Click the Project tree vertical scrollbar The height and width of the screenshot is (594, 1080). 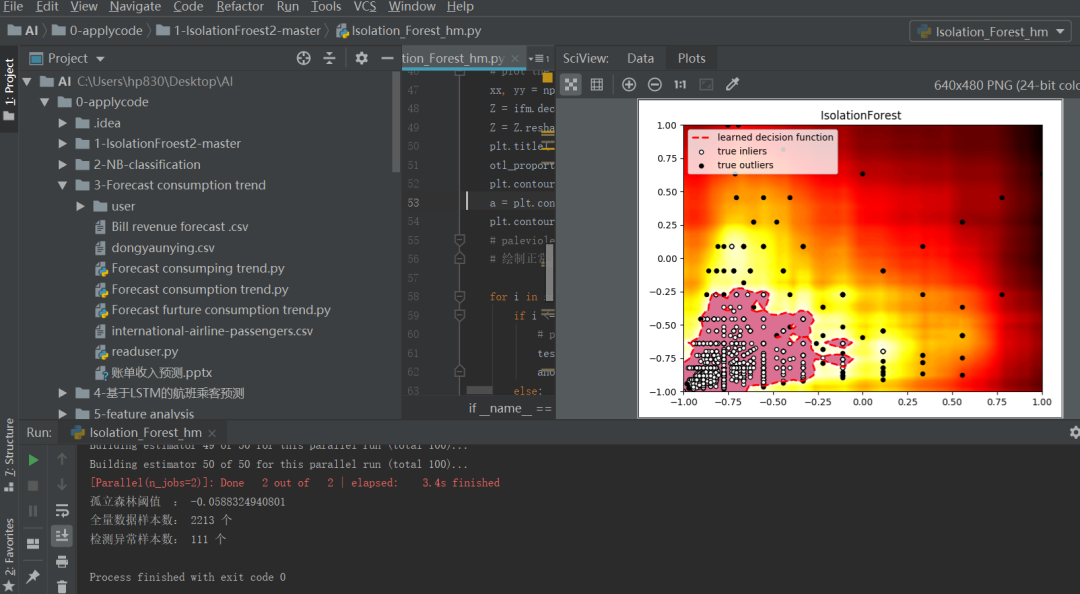point(396,122)
